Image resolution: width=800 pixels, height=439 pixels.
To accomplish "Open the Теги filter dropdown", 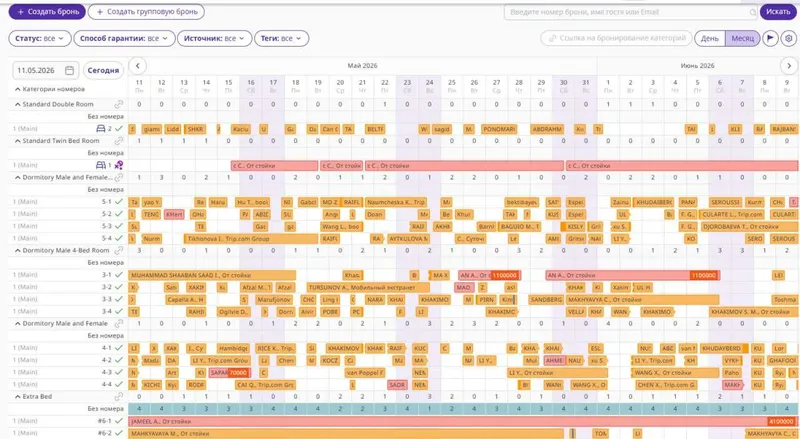I will (282, 38).
